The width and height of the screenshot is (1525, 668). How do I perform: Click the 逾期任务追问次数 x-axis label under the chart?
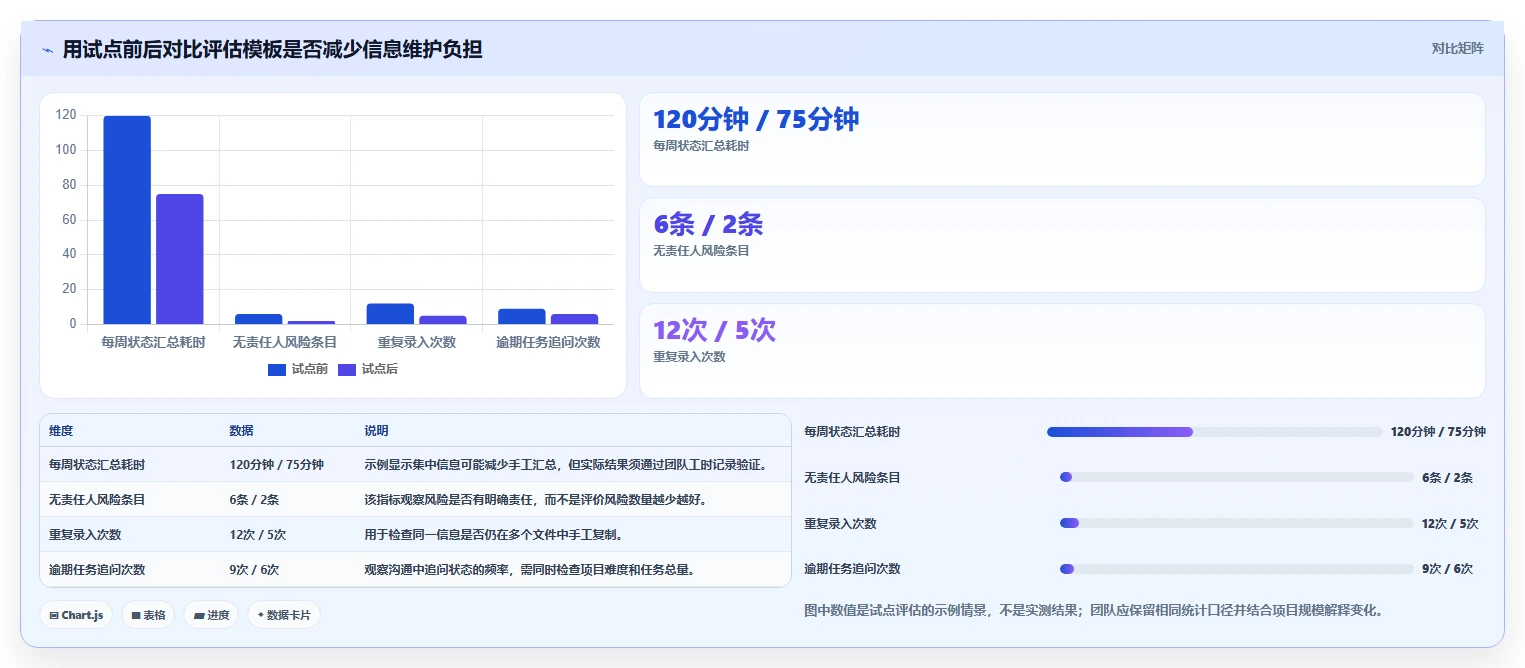coord(548,342)
